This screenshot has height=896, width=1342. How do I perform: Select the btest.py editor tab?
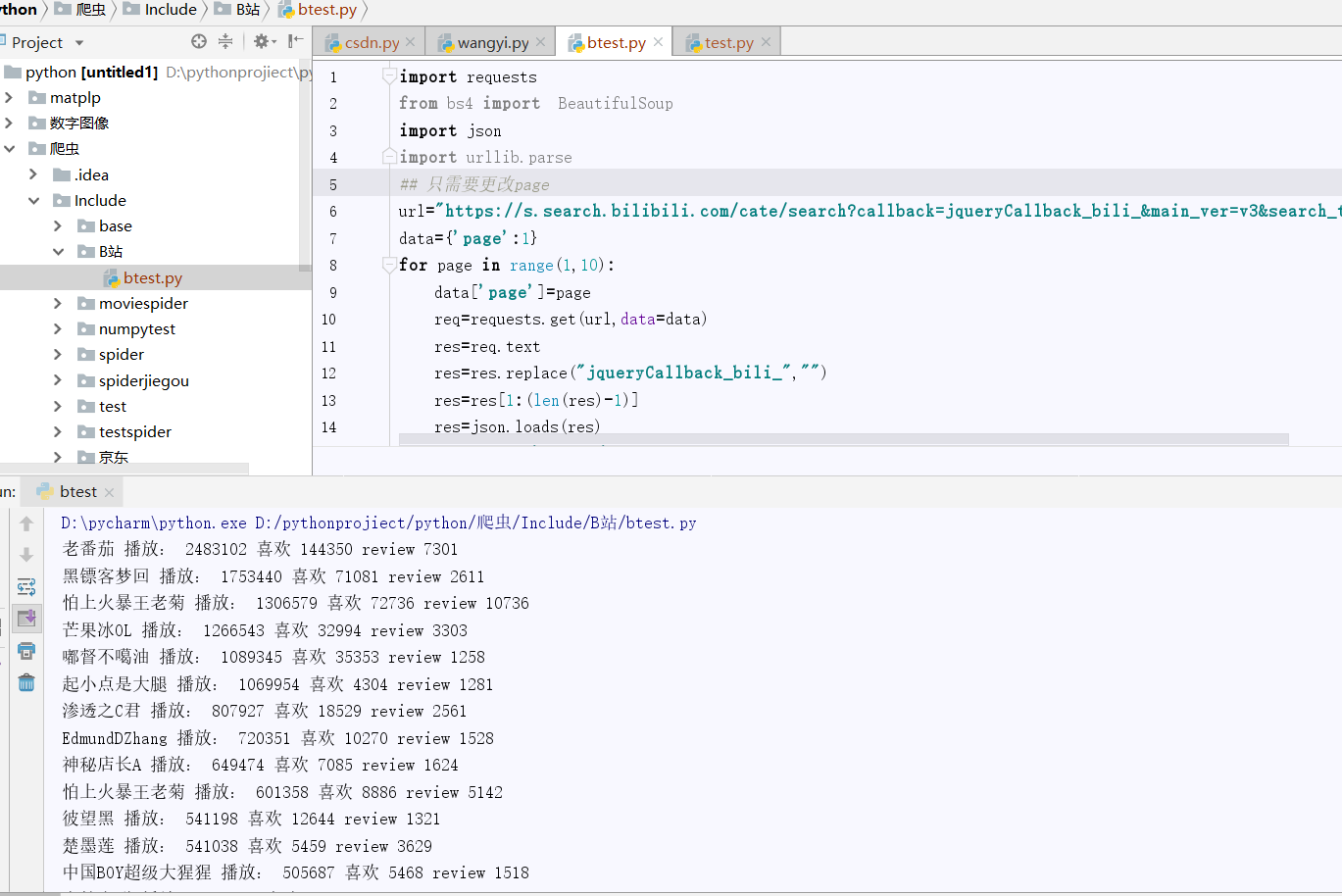[x=617, y=42]
